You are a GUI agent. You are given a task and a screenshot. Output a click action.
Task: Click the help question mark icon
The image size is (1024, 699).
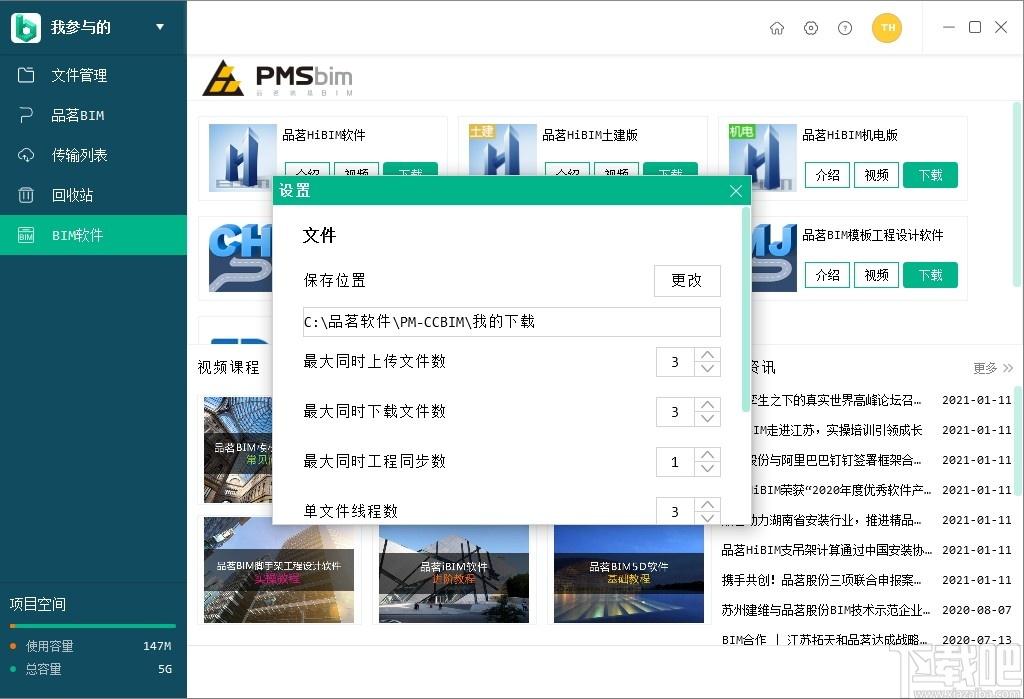coord(845,28)
